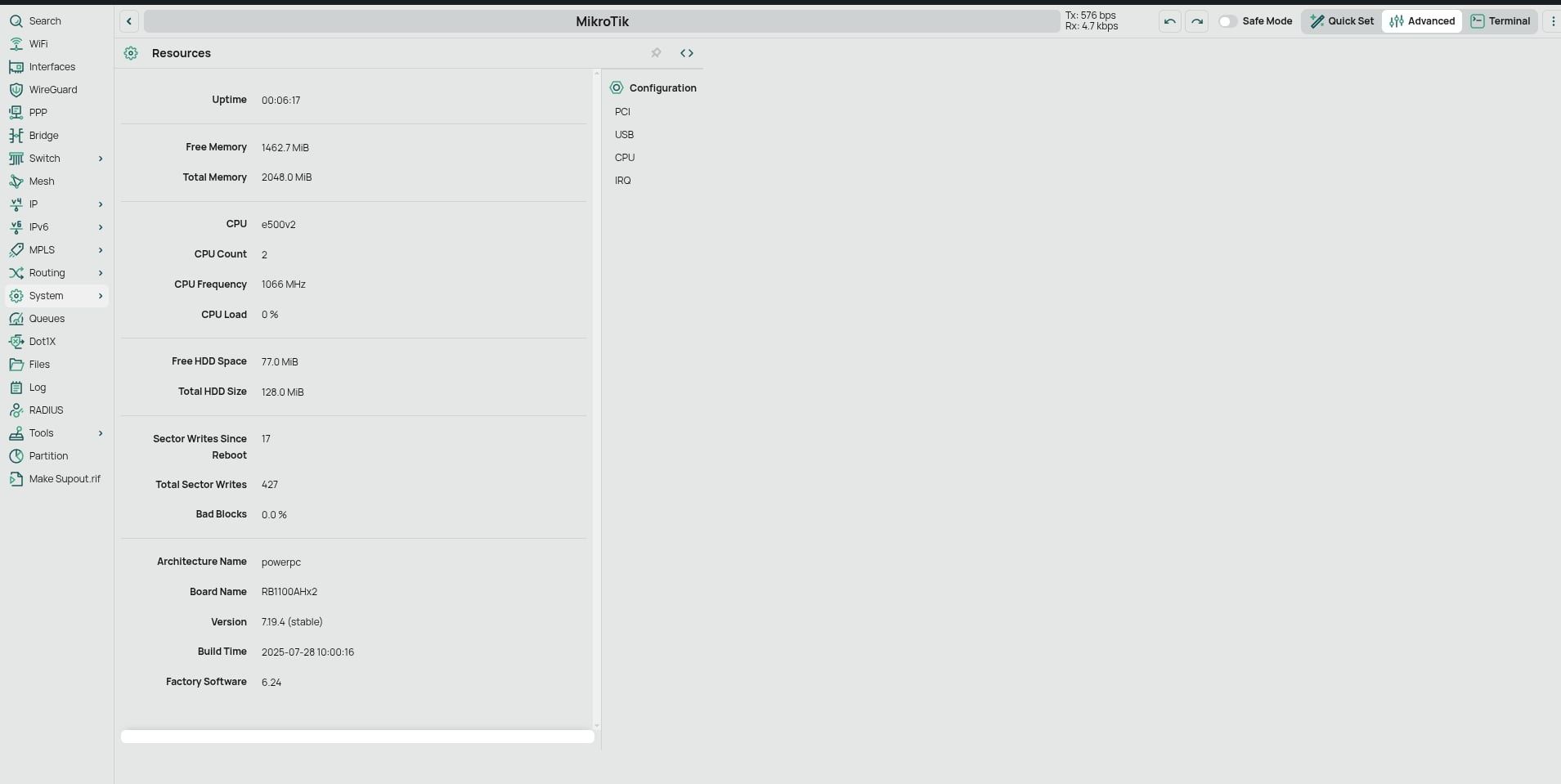Click the Resources gear icon in header
Image resolution: width=1561 pixels, height=784 pixels.
131,53
